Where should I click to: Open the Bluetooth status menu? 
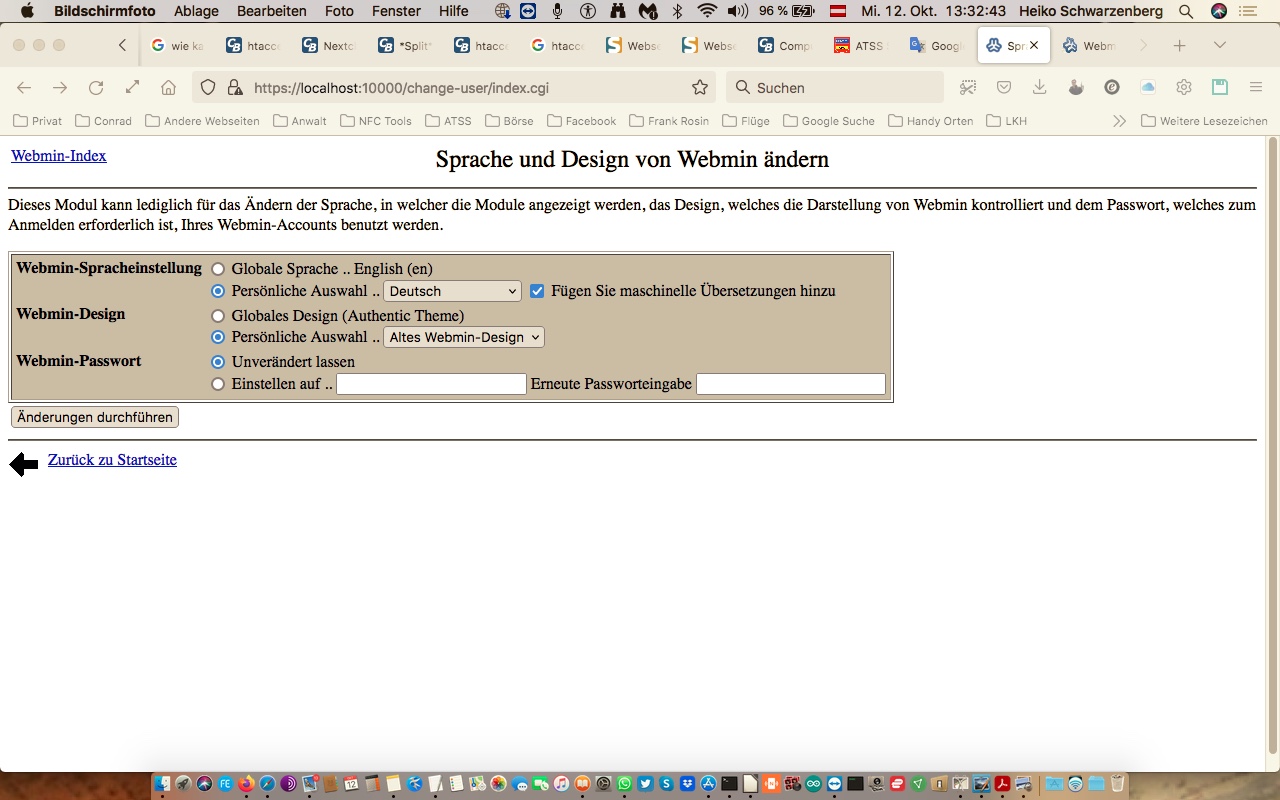[x=677, y=12]
